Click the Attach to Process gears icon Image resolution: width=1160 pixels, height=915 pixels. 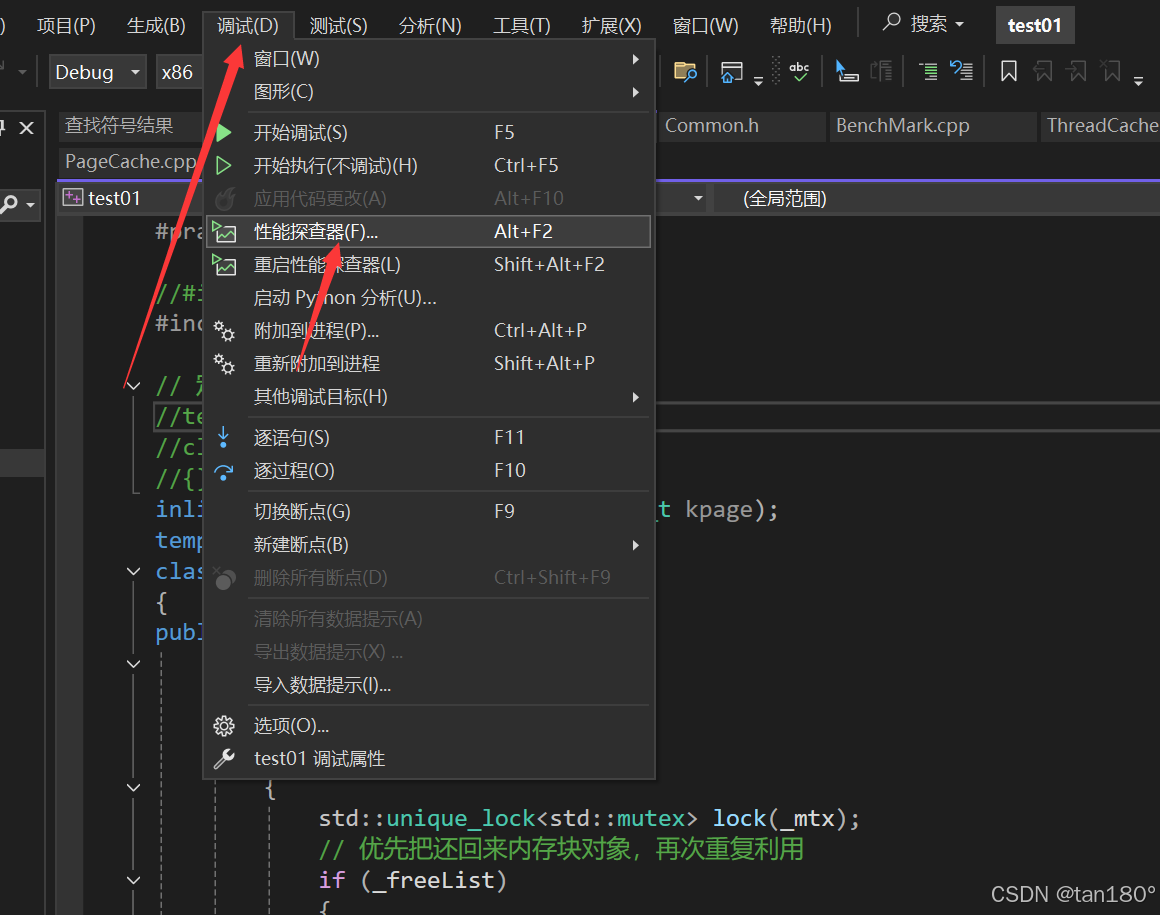(224, 331)
